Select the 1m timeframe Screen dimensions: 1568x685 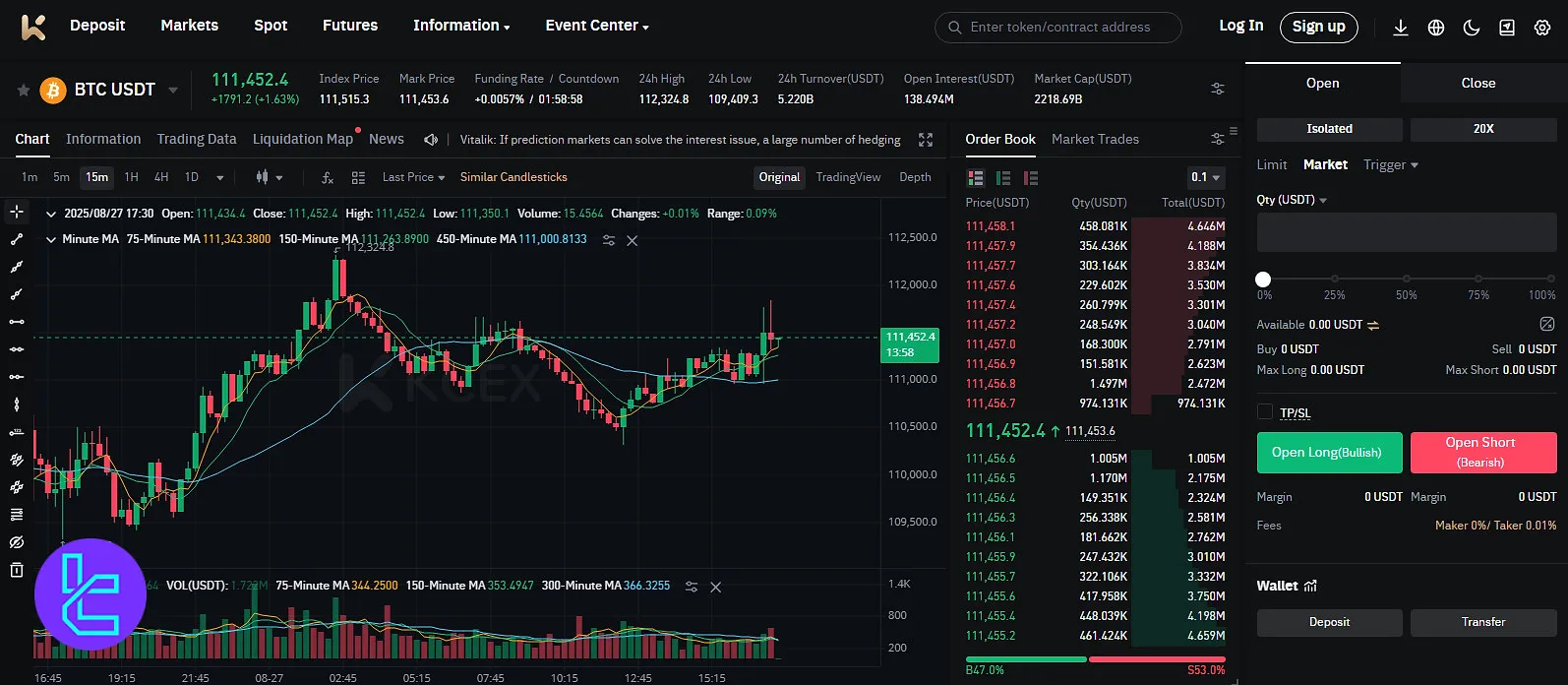[30, 177]
